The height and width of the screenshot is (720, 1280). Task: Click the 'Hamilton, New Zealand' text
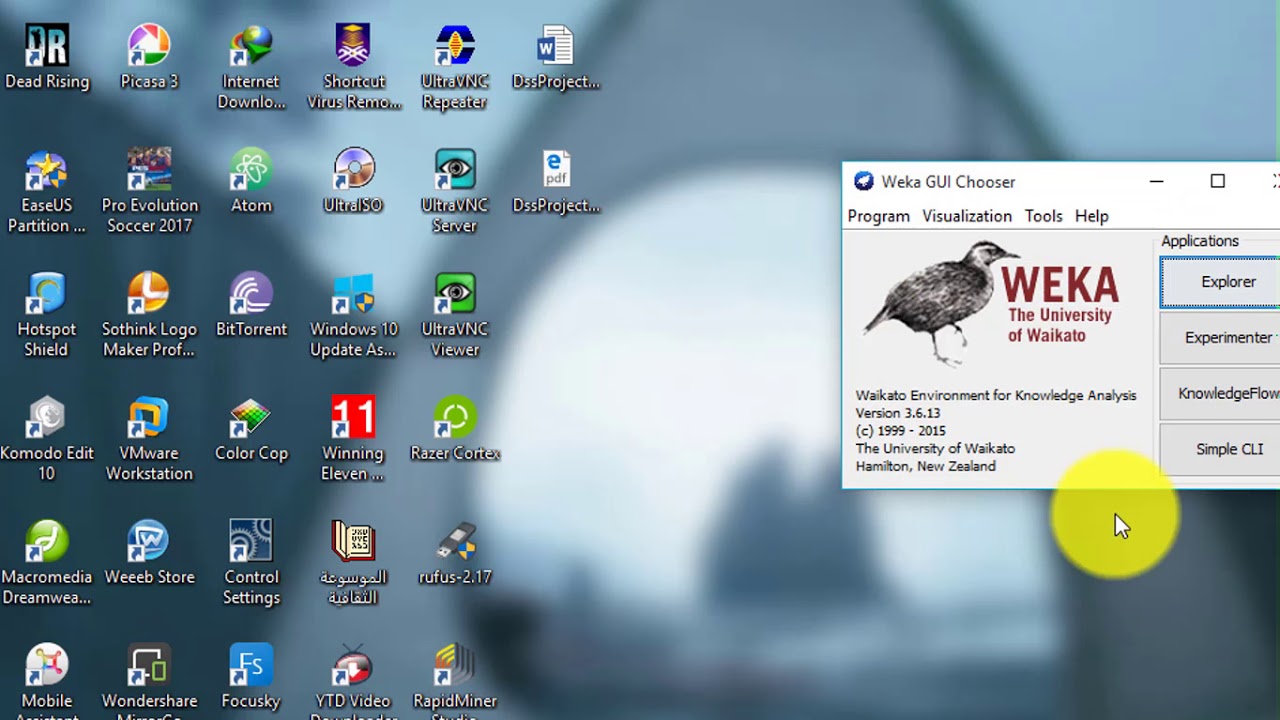pyautogui.click(x=926, y=466)
